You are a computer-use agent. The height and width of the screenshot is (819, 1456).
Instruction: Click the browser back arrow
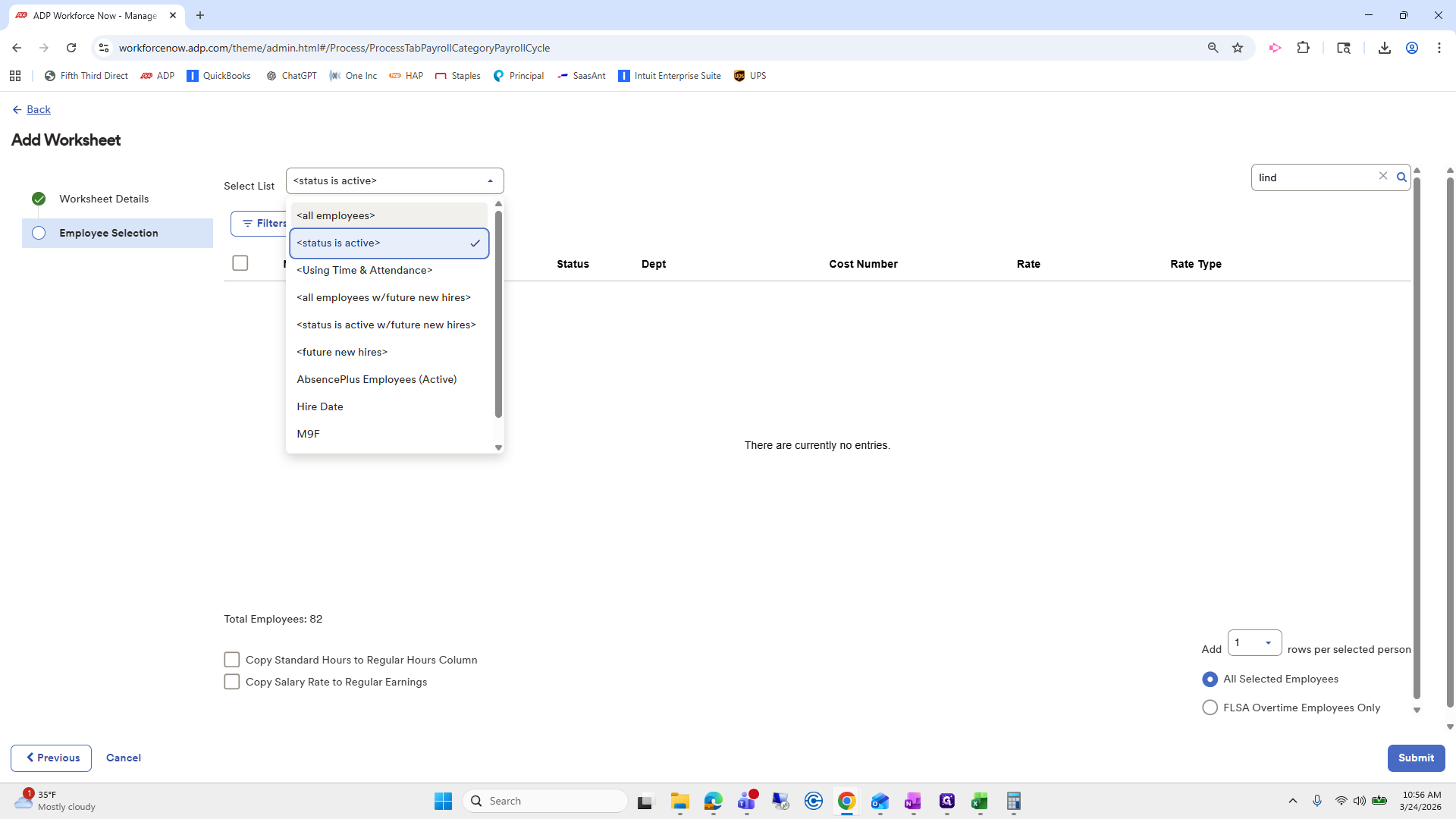pos(17,48)
